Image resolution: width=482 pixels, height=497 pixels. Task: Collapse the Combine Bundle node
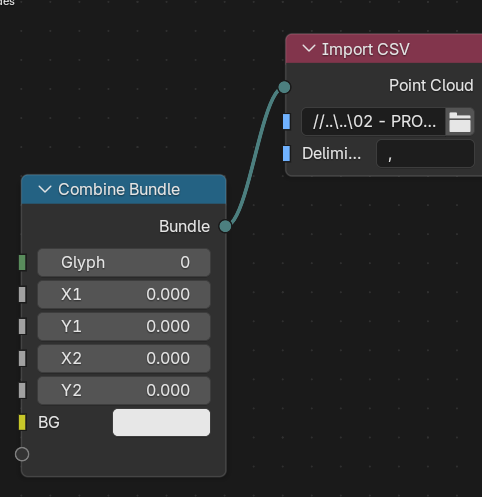(x=45, y=189)
